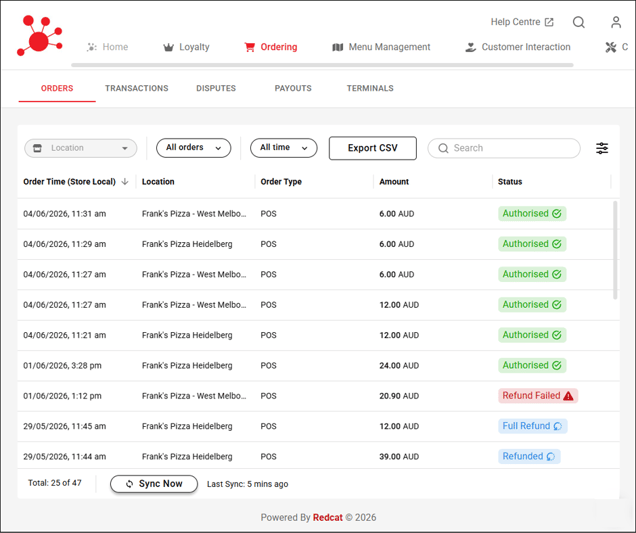Click the check icon on 11:29 am Authorised
The height and width of the screenshot is (533, 636).
tap(557, 244)
